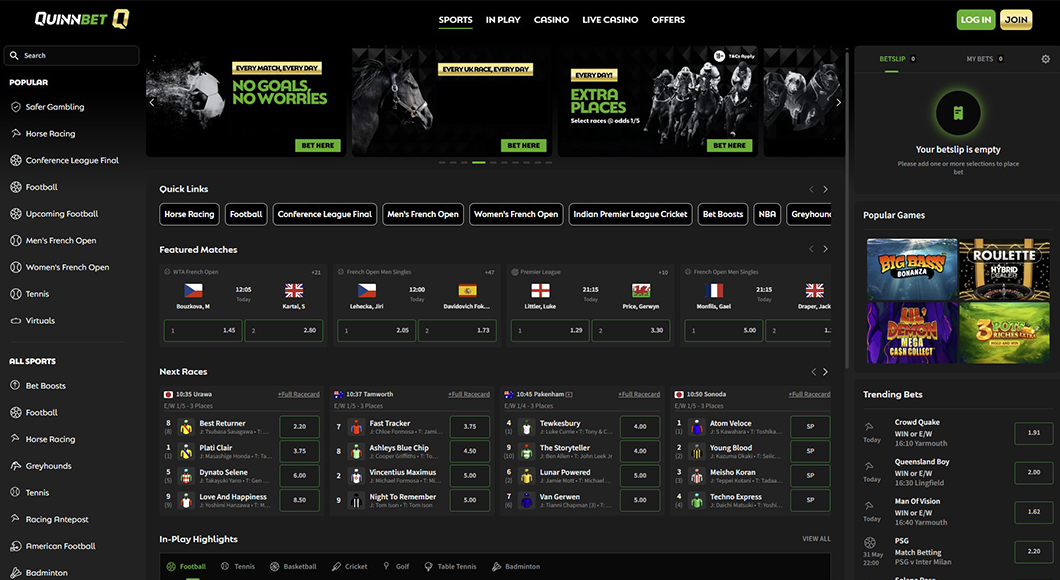Viewport: 1060px width, 580px height.
Task: Pick Bouzkova, M at odds 1.45
Action: pyautogui.click(x=202, y=331)
